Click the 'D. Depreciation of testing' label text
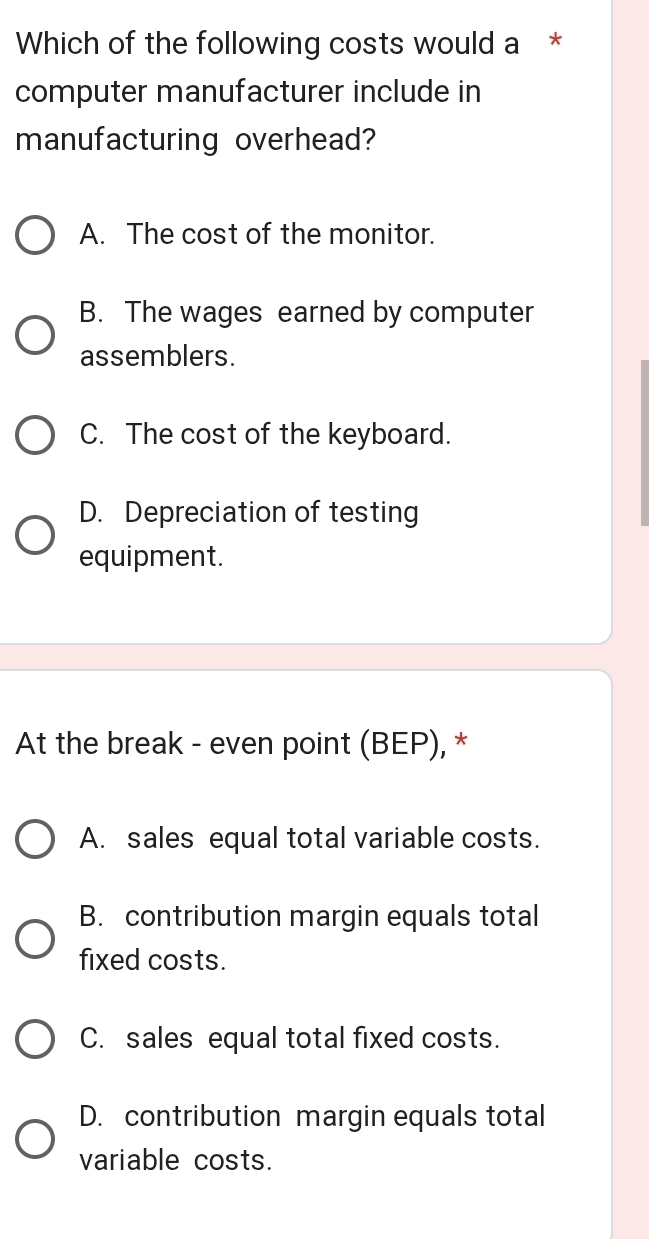Viewport: 649px width, 1239px height. tap(249, 513)
